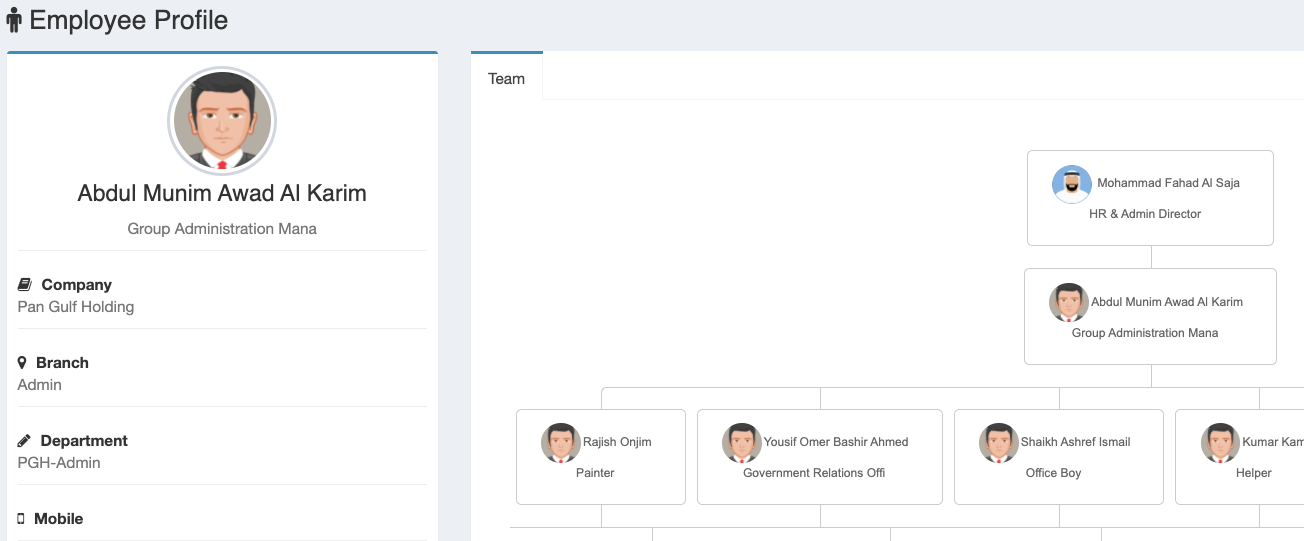Click the Painter title under Rajish Onjim
The height and width of the screenshot is (541, 1304).
pos(595,473)
